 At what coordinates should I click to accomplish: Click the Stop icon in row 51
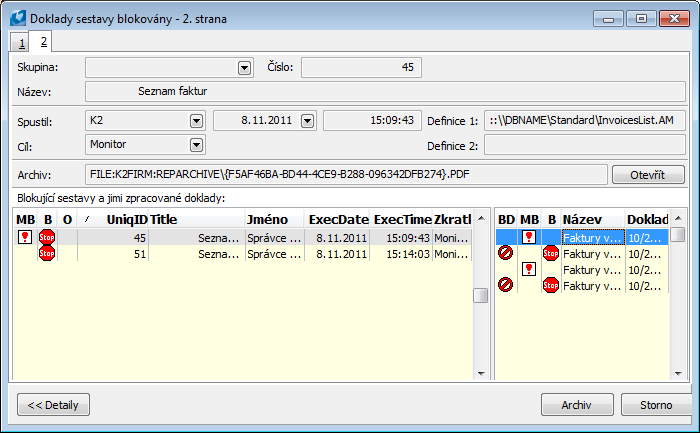click(47, 254)
